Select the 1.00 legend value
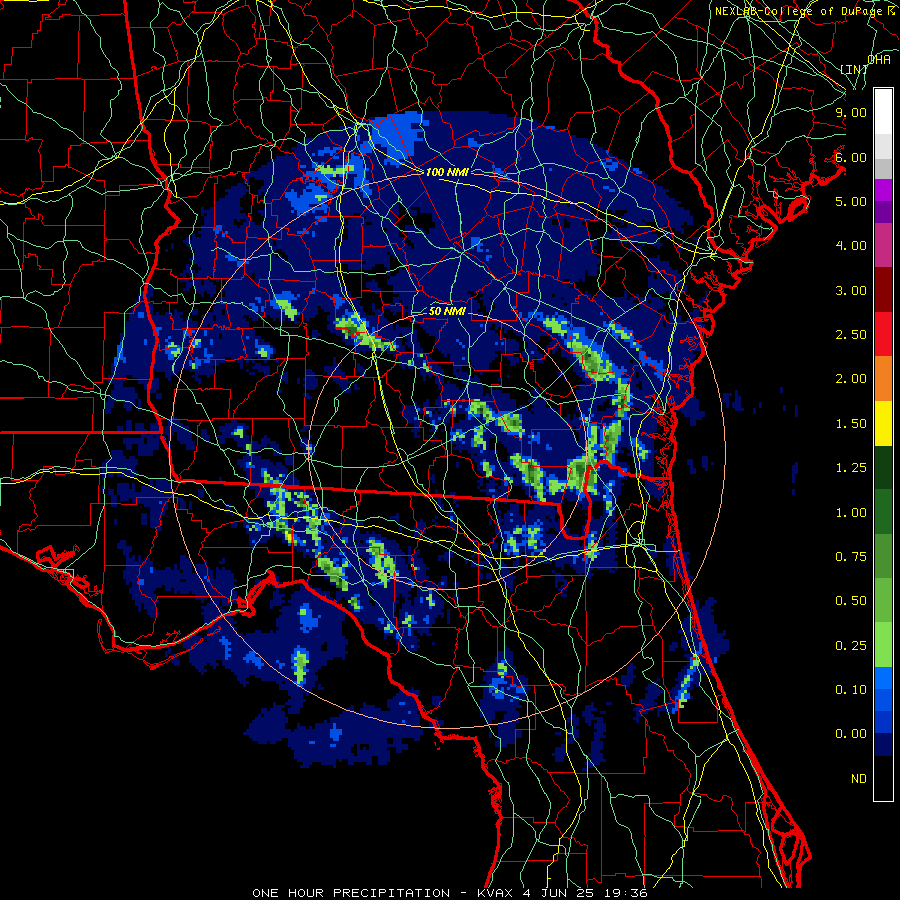This screenshot has height=900, width=900. [x=851, y=513]
